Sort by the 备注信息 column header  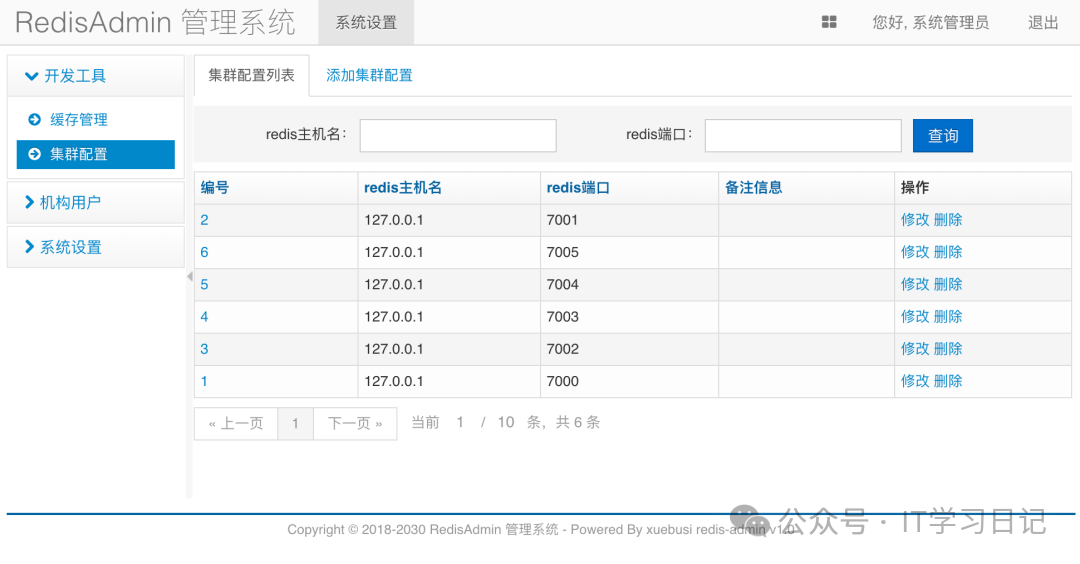(x=754, y=187)
